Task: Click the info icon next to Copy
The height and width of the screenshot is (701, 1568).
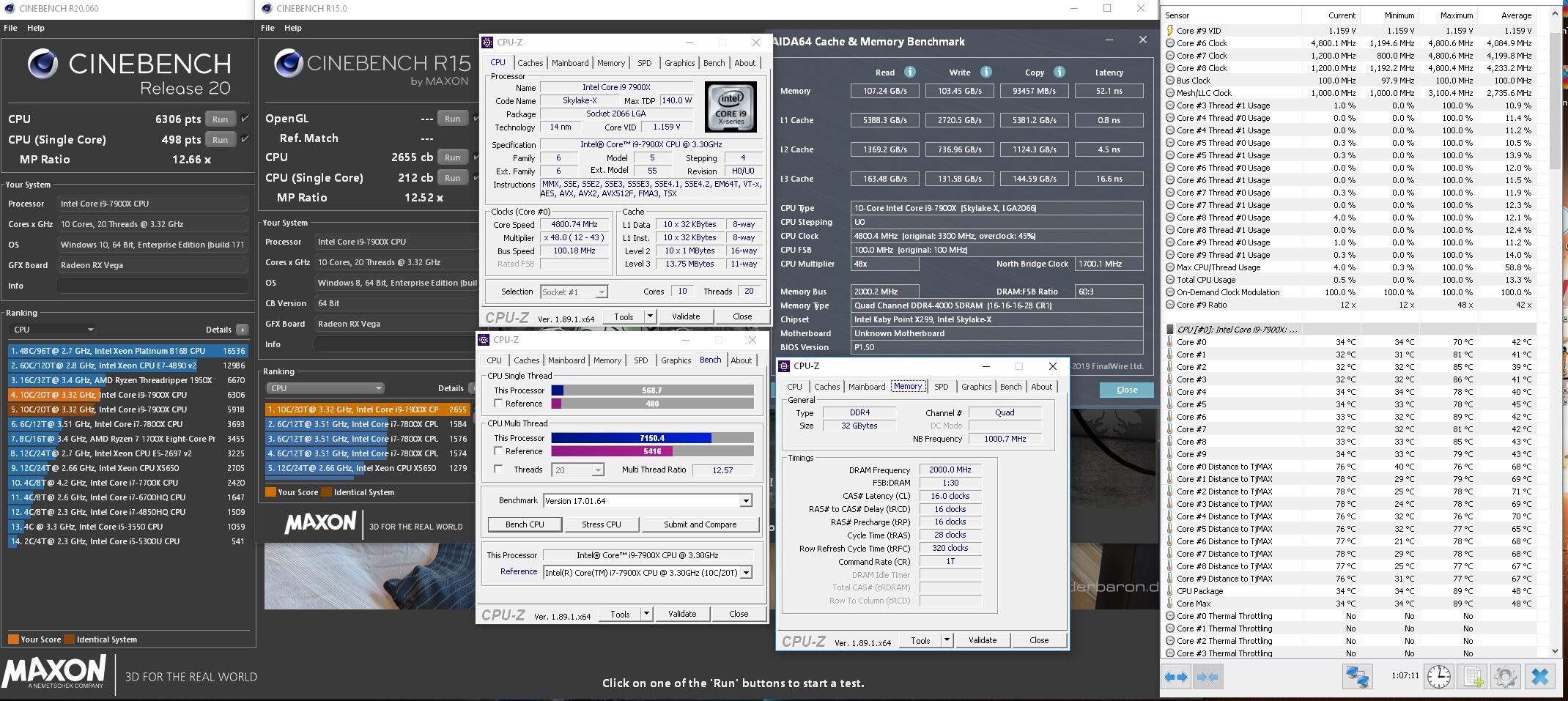Action: tap(1059, 72)
